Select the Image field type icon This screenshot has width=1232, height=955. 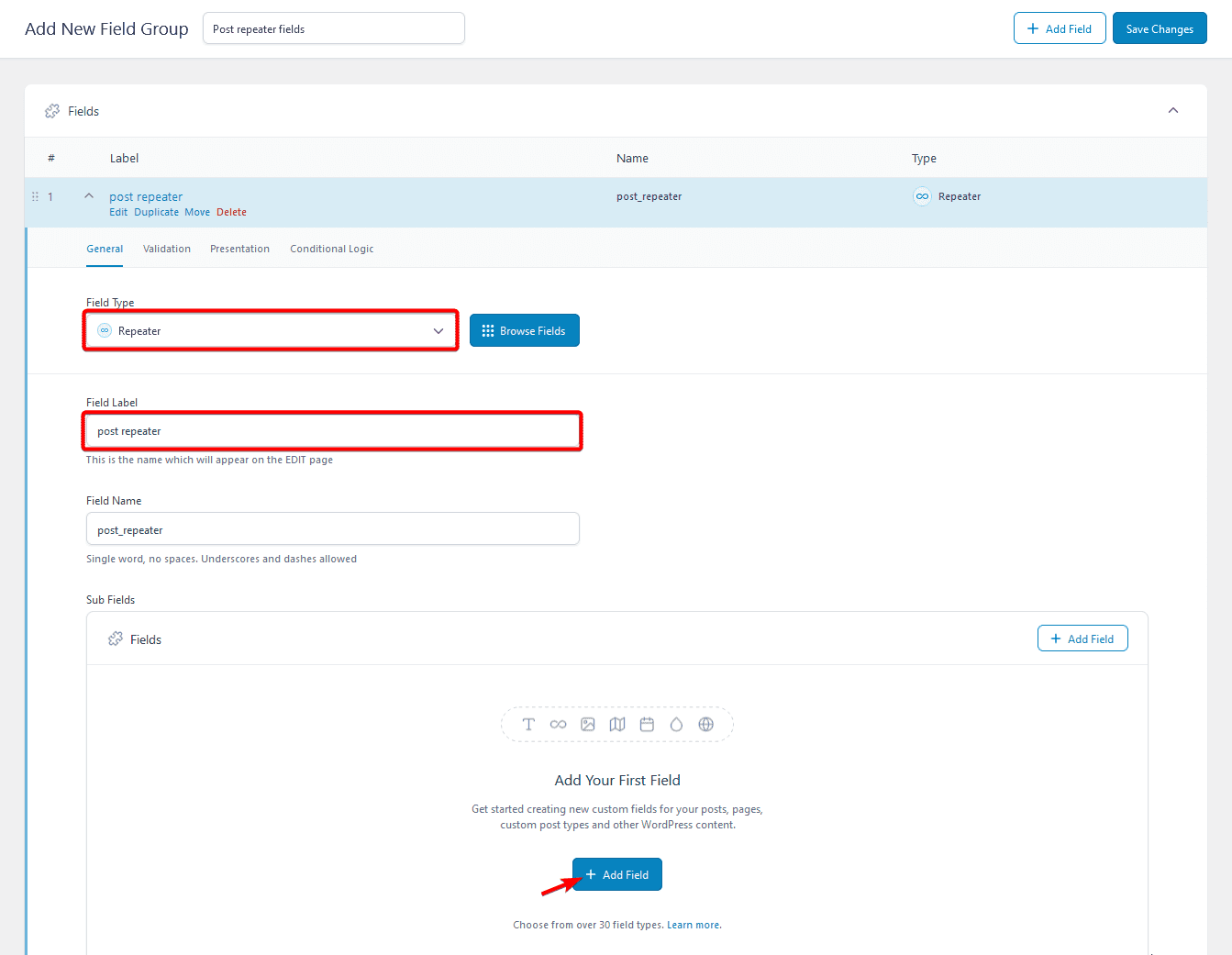587,724
